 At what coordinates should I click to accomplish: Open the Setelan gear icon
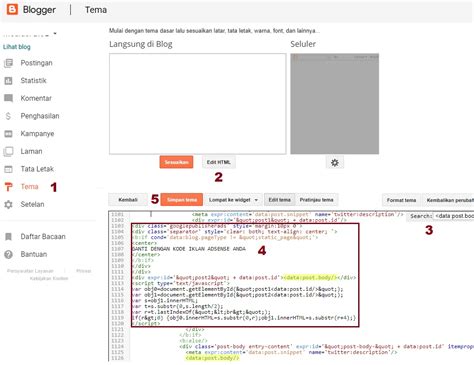click(x=8, y=204)
